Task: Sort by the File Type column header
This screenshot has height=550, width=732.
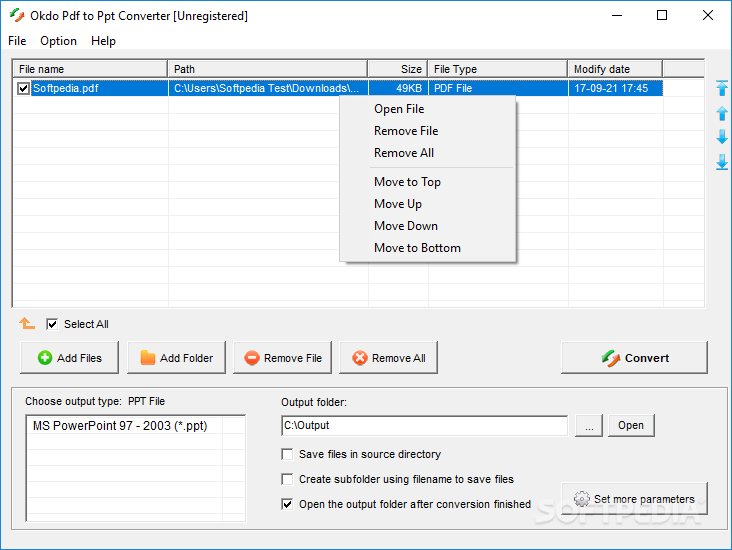Action: (498, 69)
